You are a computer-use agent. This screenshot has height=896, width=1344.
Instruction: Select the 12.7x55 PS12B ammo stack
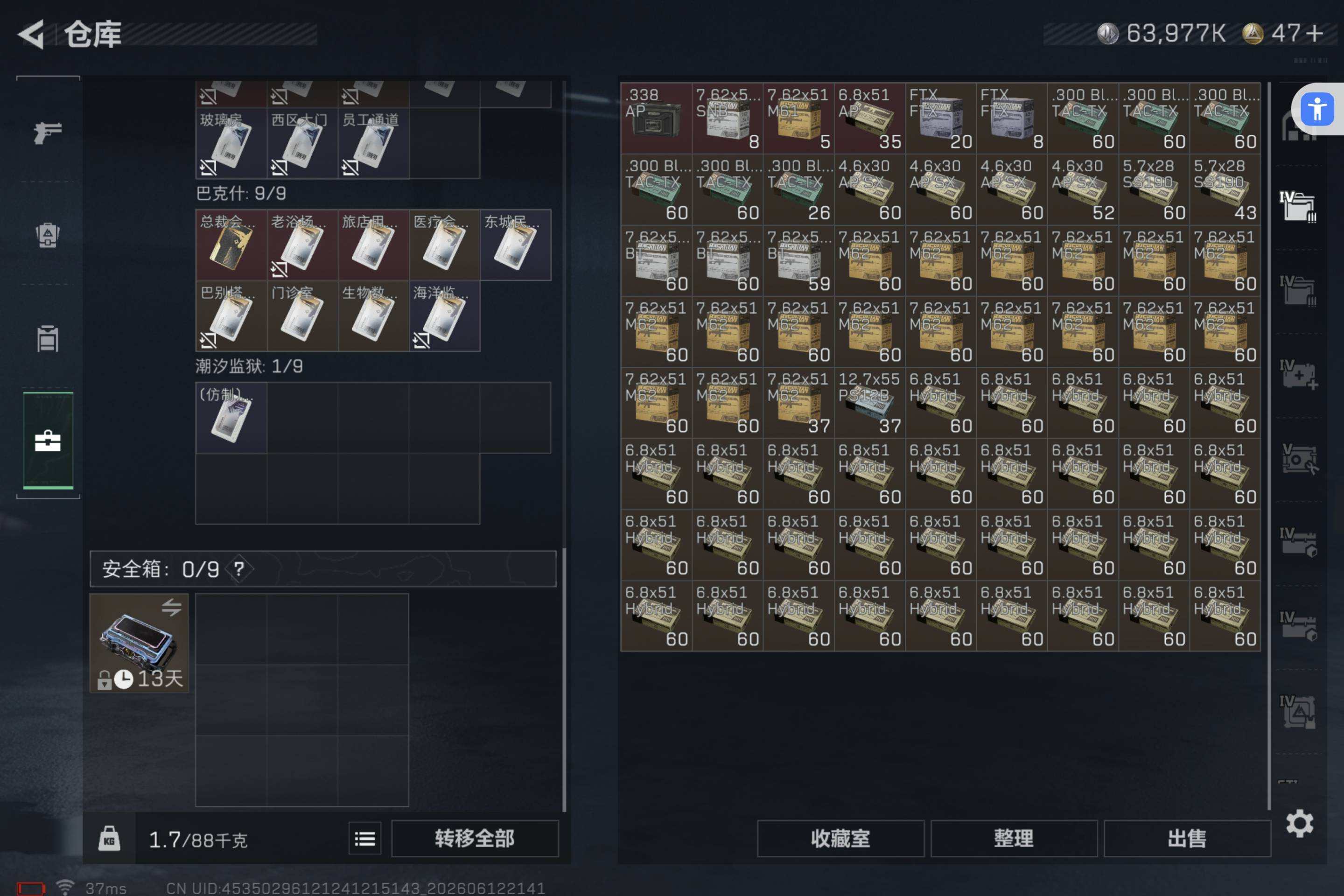coord(870,403)
